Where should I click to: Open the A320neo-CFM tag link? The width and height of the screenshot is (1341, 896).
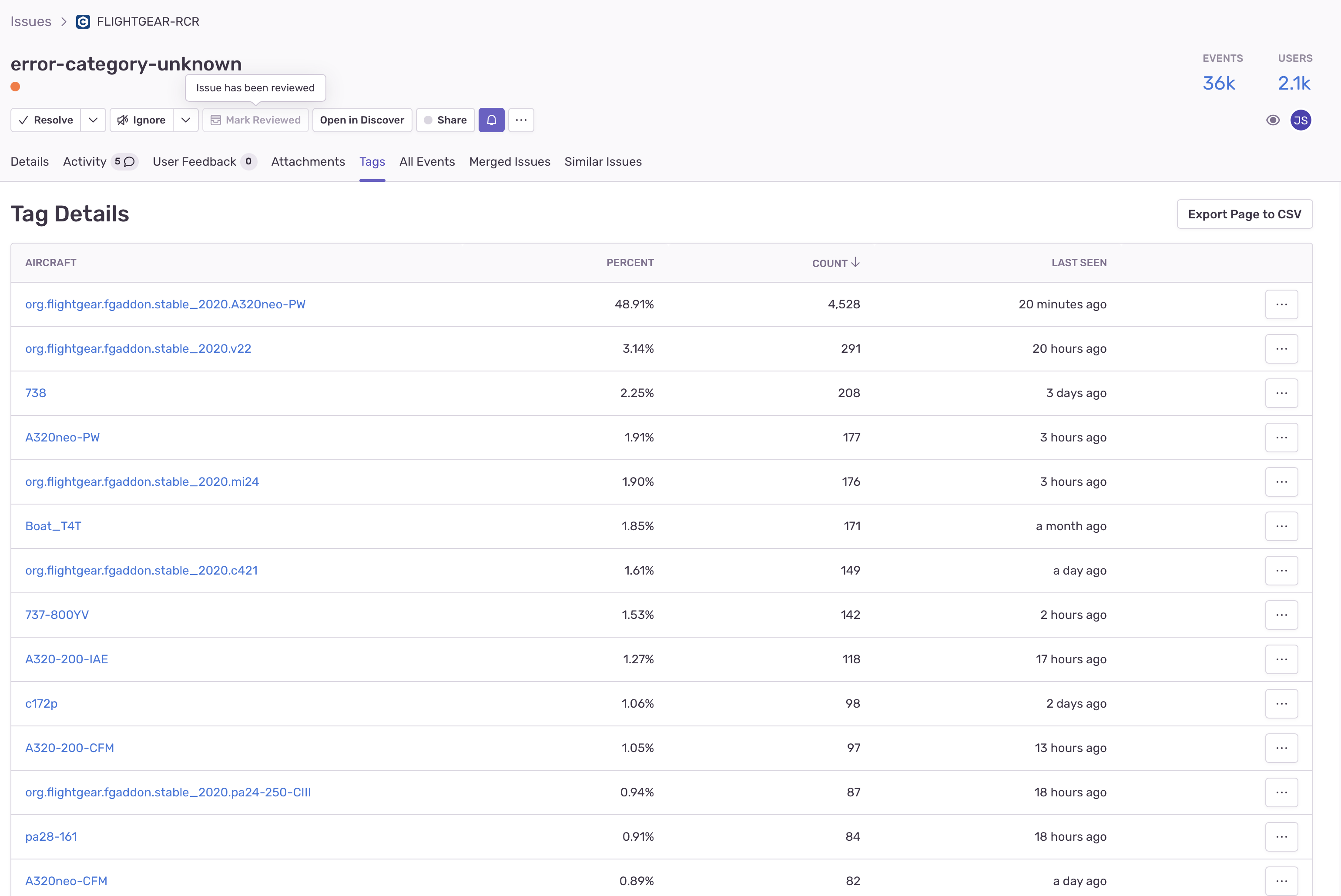coord(66,881)
